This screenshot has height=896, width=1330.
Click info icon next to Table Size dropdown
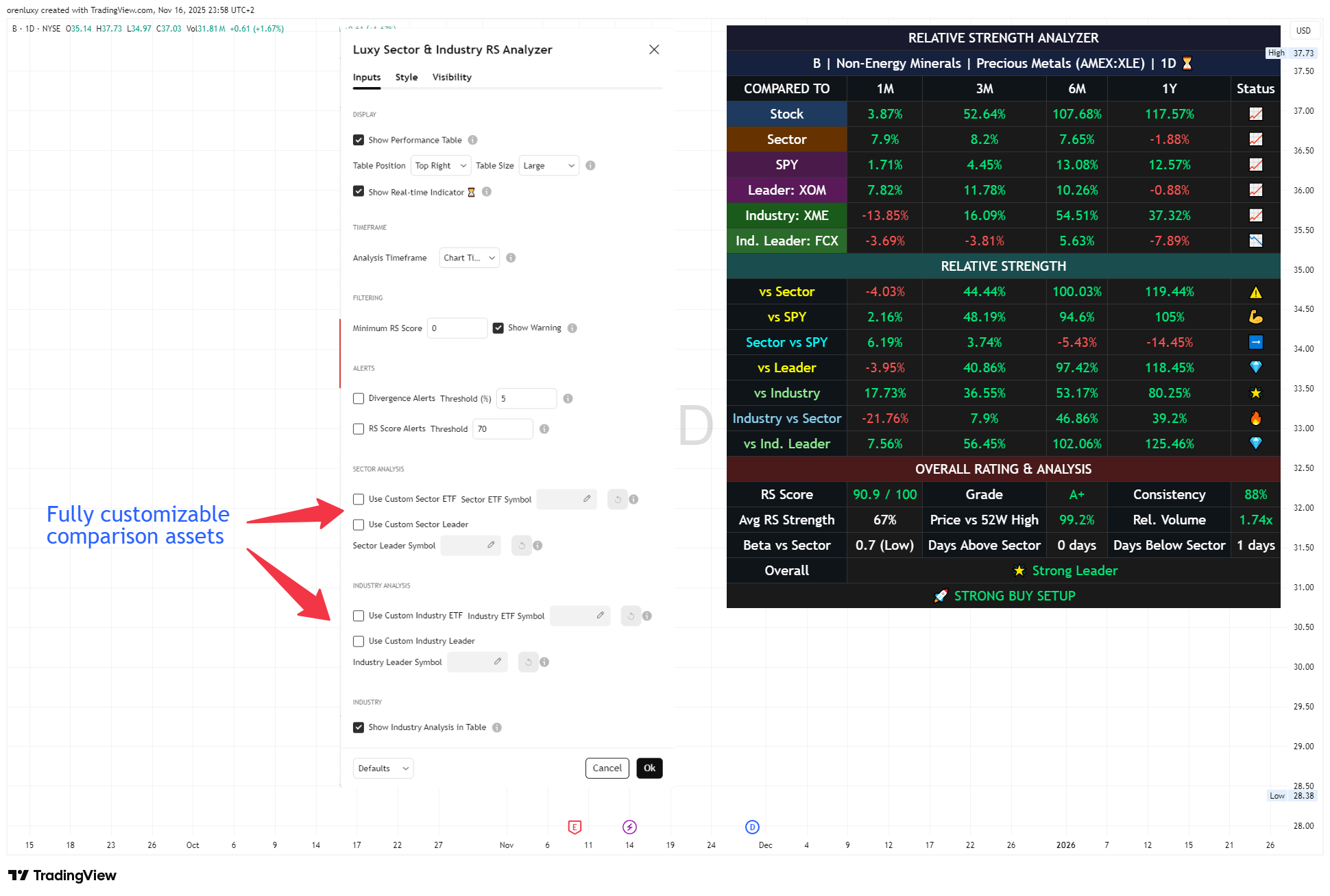tap(590, 165)
